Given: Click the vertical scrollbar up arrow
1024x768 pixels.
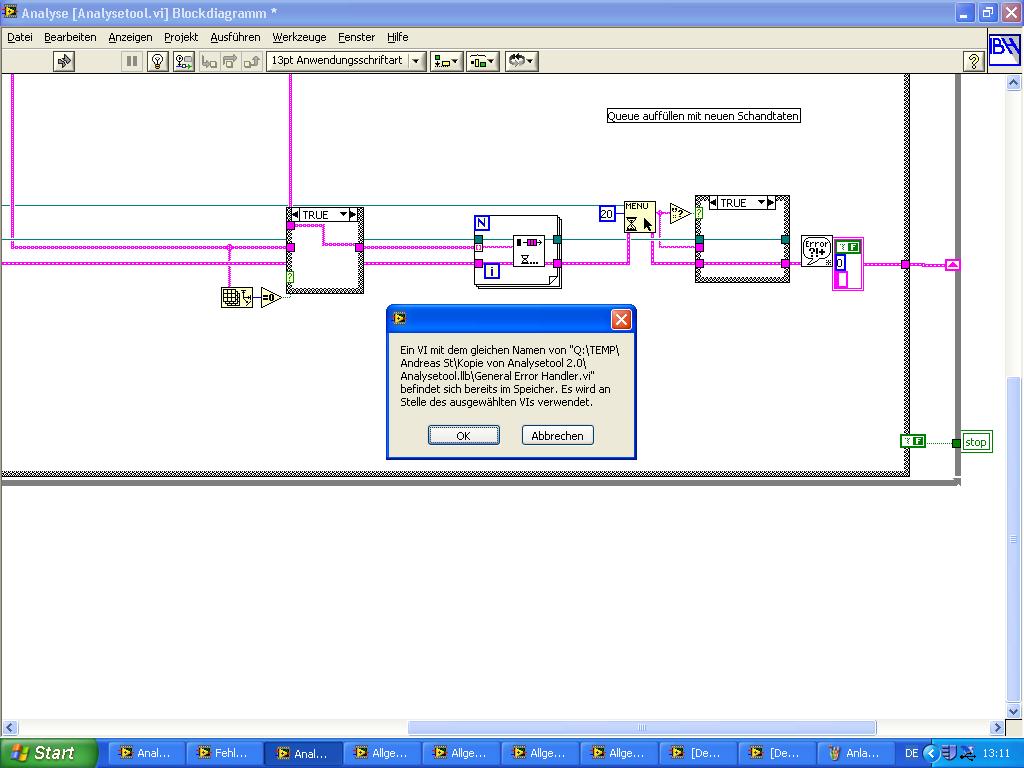Looking at the screenshot, I should coord(1014,82).
